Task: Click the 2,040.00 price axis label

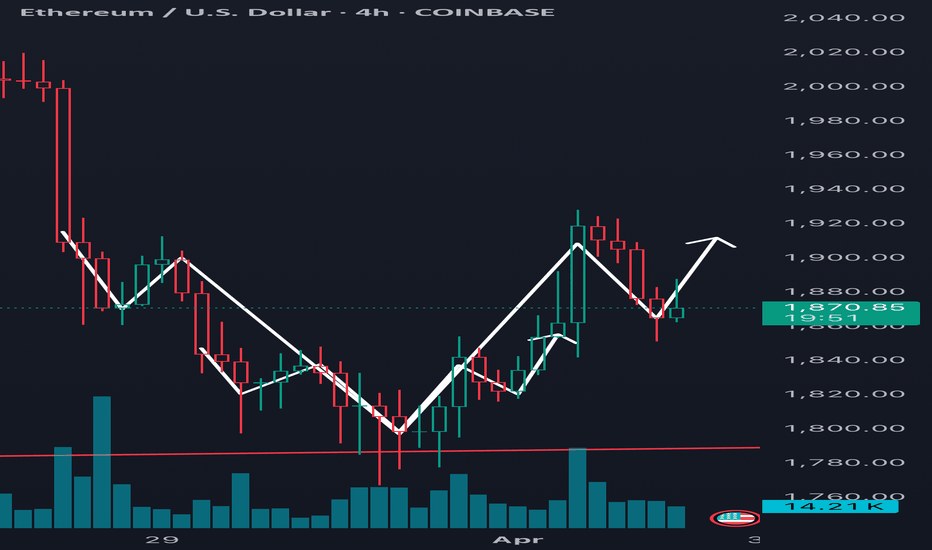Action: click(844, 18)
